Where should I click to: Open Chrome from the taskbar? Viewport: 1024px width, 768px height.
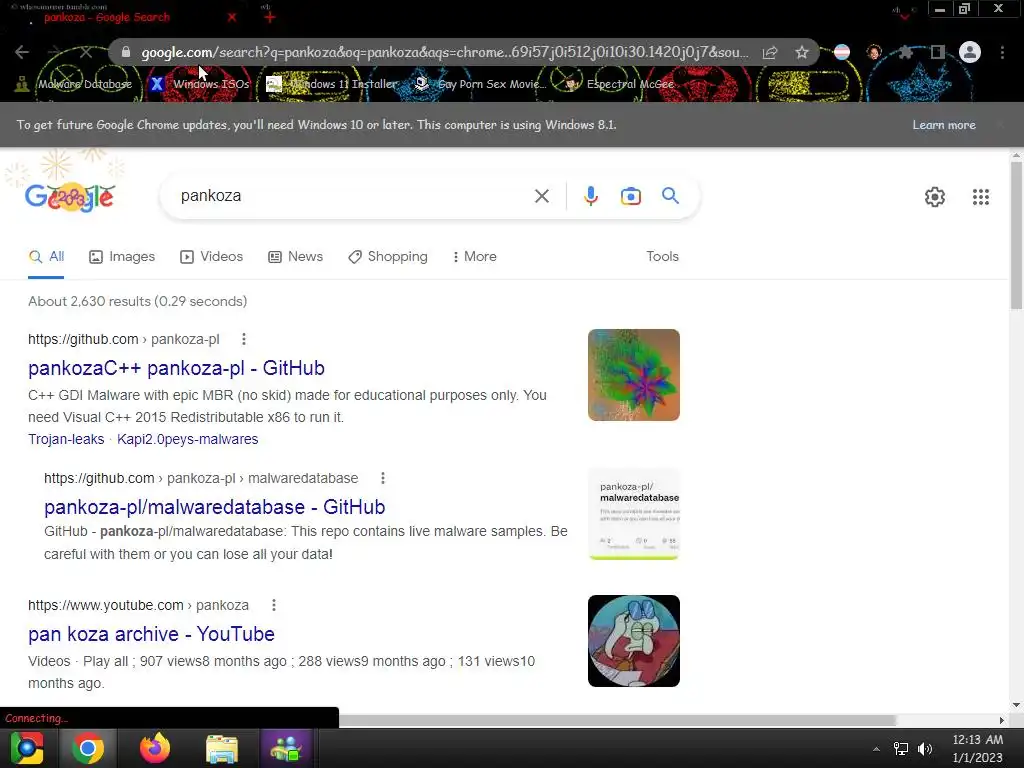pyautogui.click(x=88, y=748)
